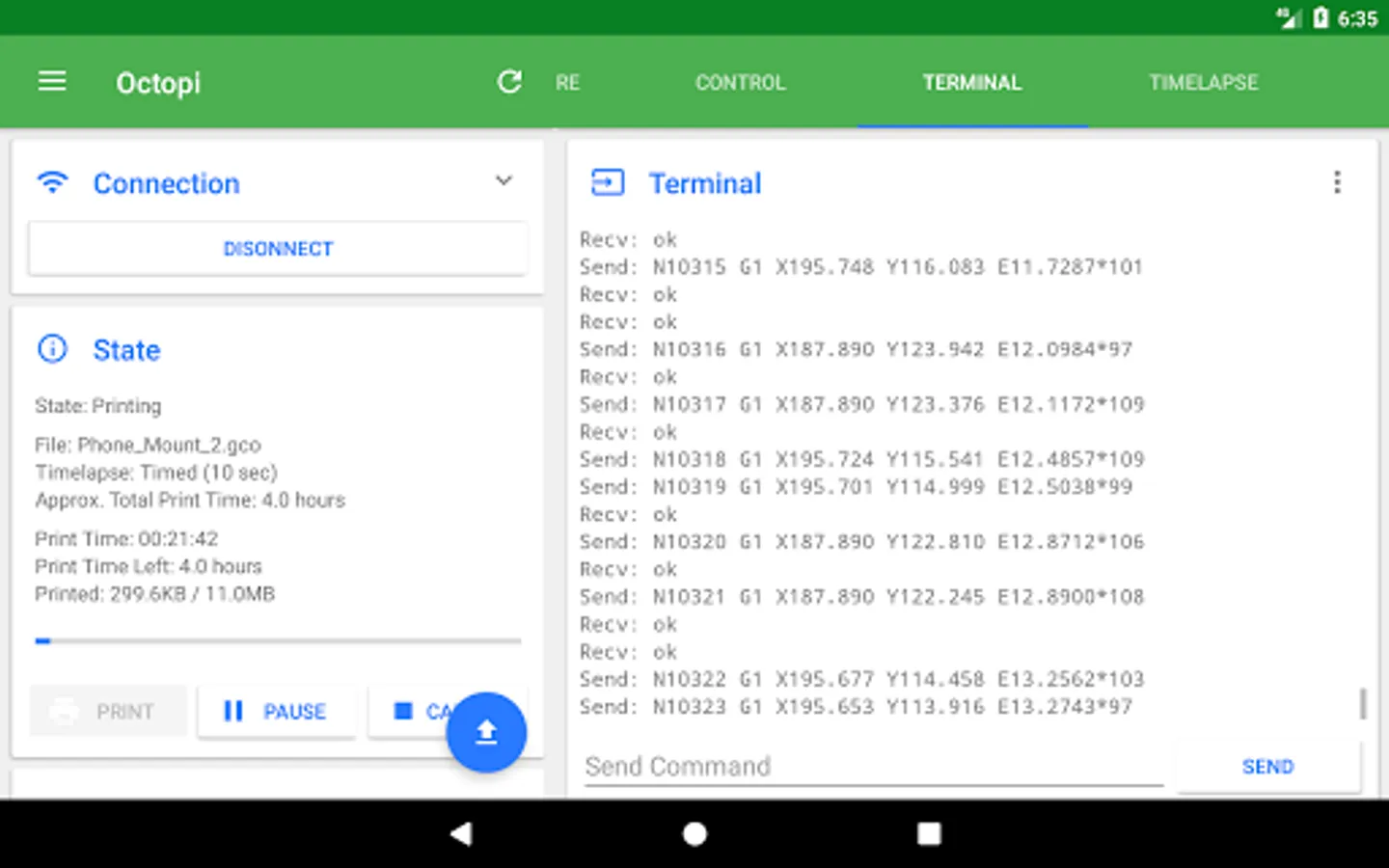Image resolution: width=1389 pixels, height=868 pixels.
Task: Click the terminal line N10316
Action: click(x=857, y=349)
